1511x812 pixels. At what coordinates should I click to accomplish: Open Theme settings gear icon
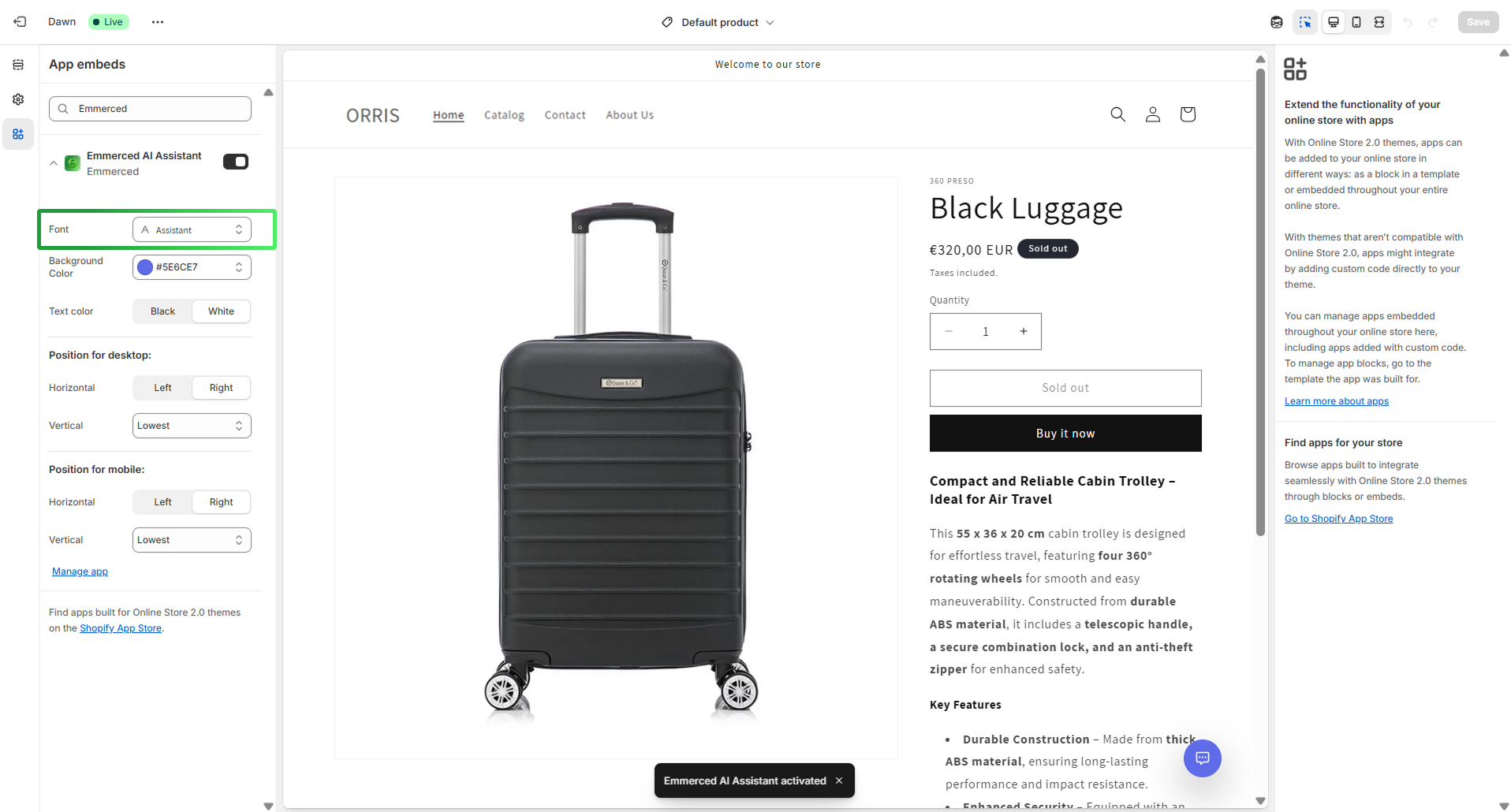point(18,99)
